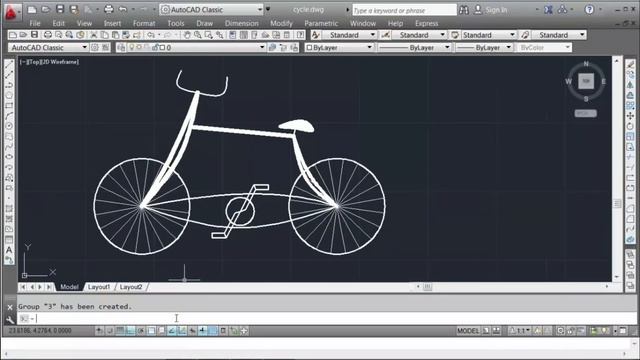The width and height of the screenshot is (640, 360).
Task: Open the Express menu
Action: tap(427, 23)
